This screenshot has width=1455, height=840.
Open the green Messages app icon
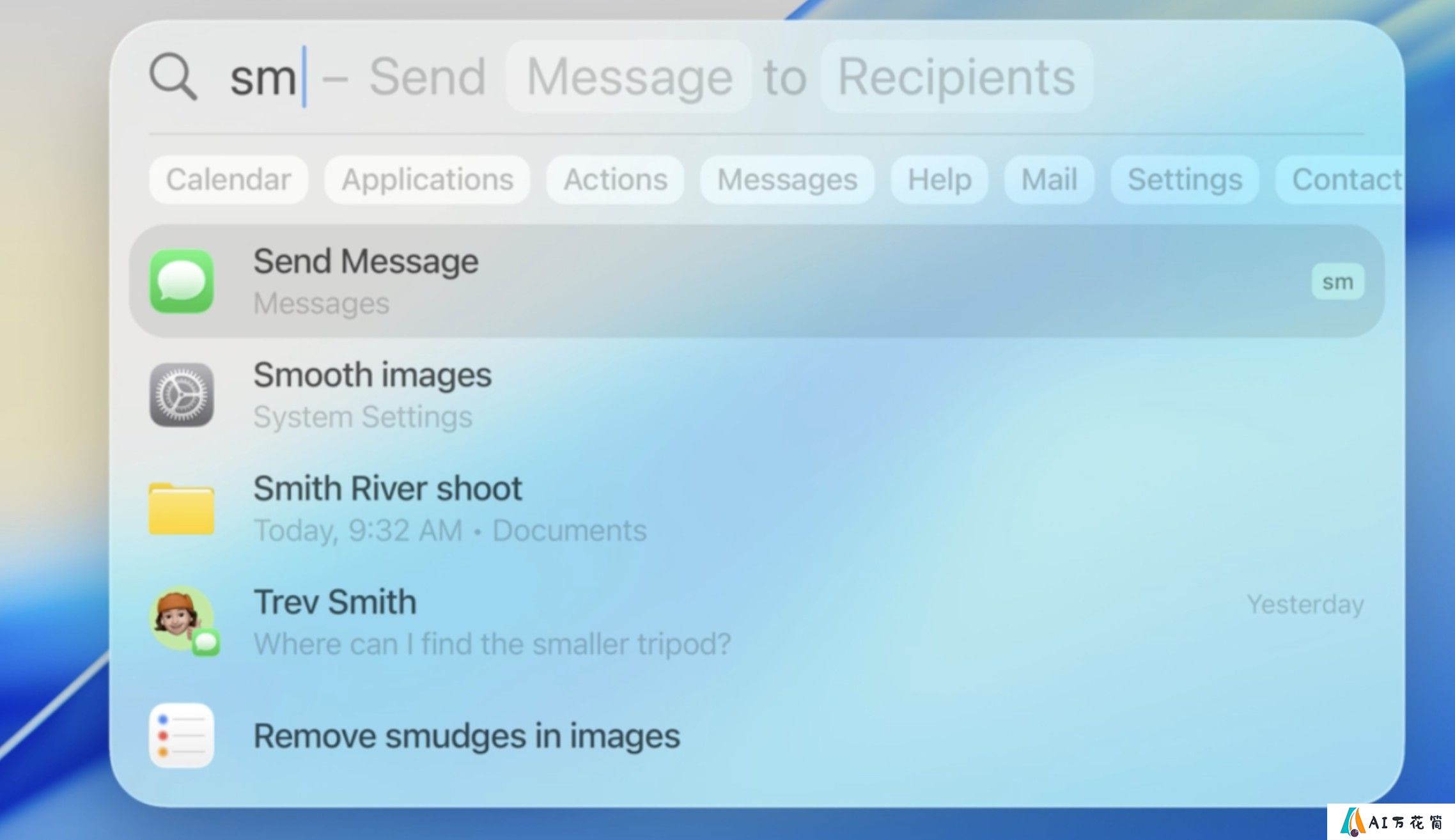click(x=182, y=281)
